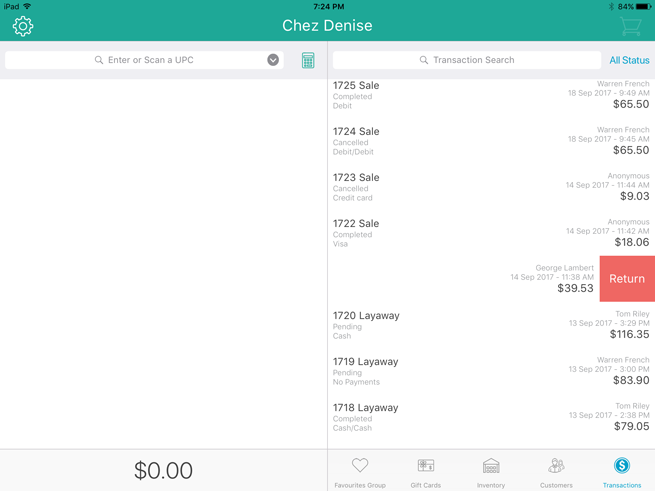
Task: Click the George Lambert $39.53 transaction
Action: click(x=464, y=279)
